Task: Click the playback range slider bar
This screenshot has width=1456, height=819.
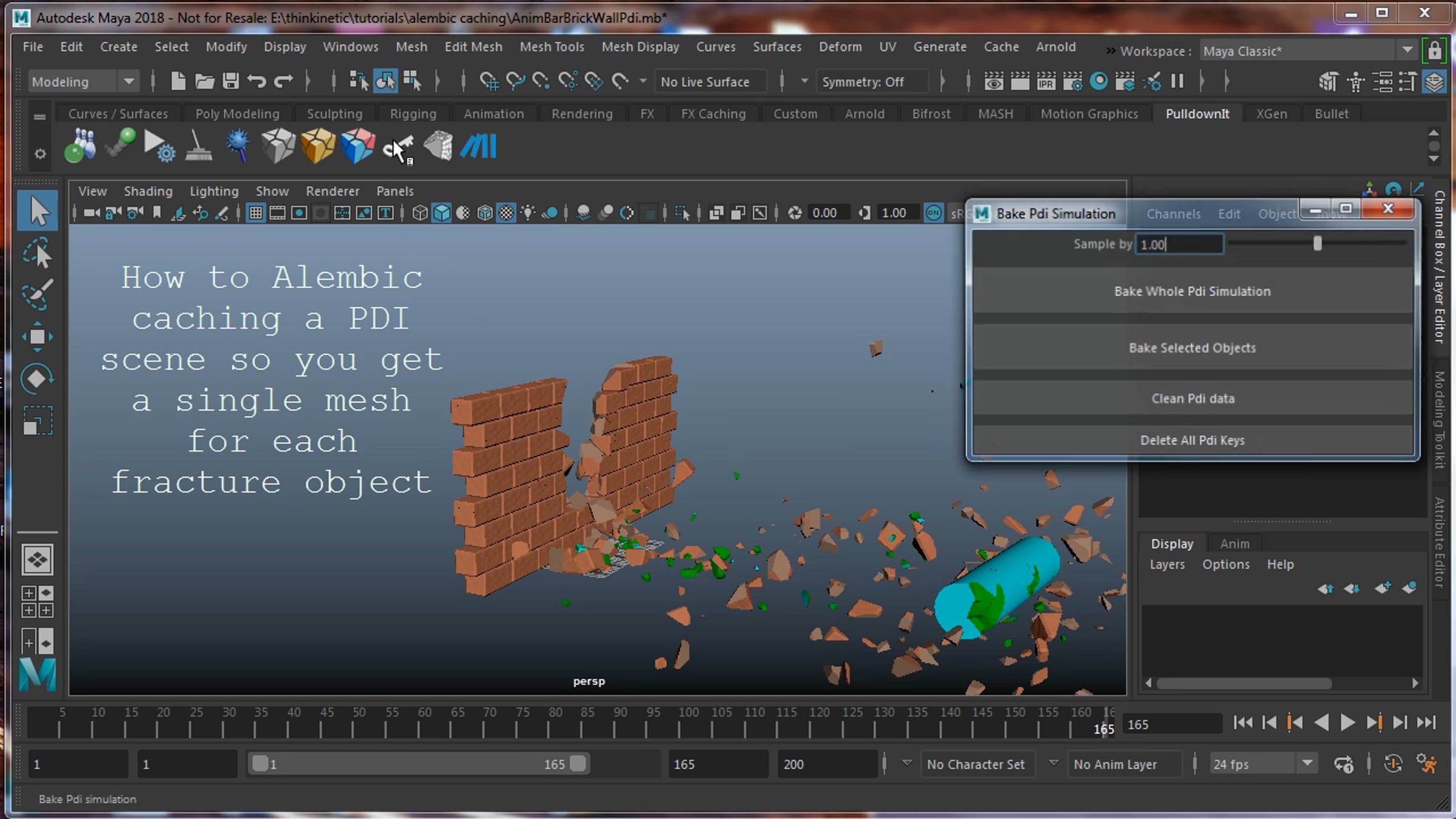Action: [x=419, y=764]
